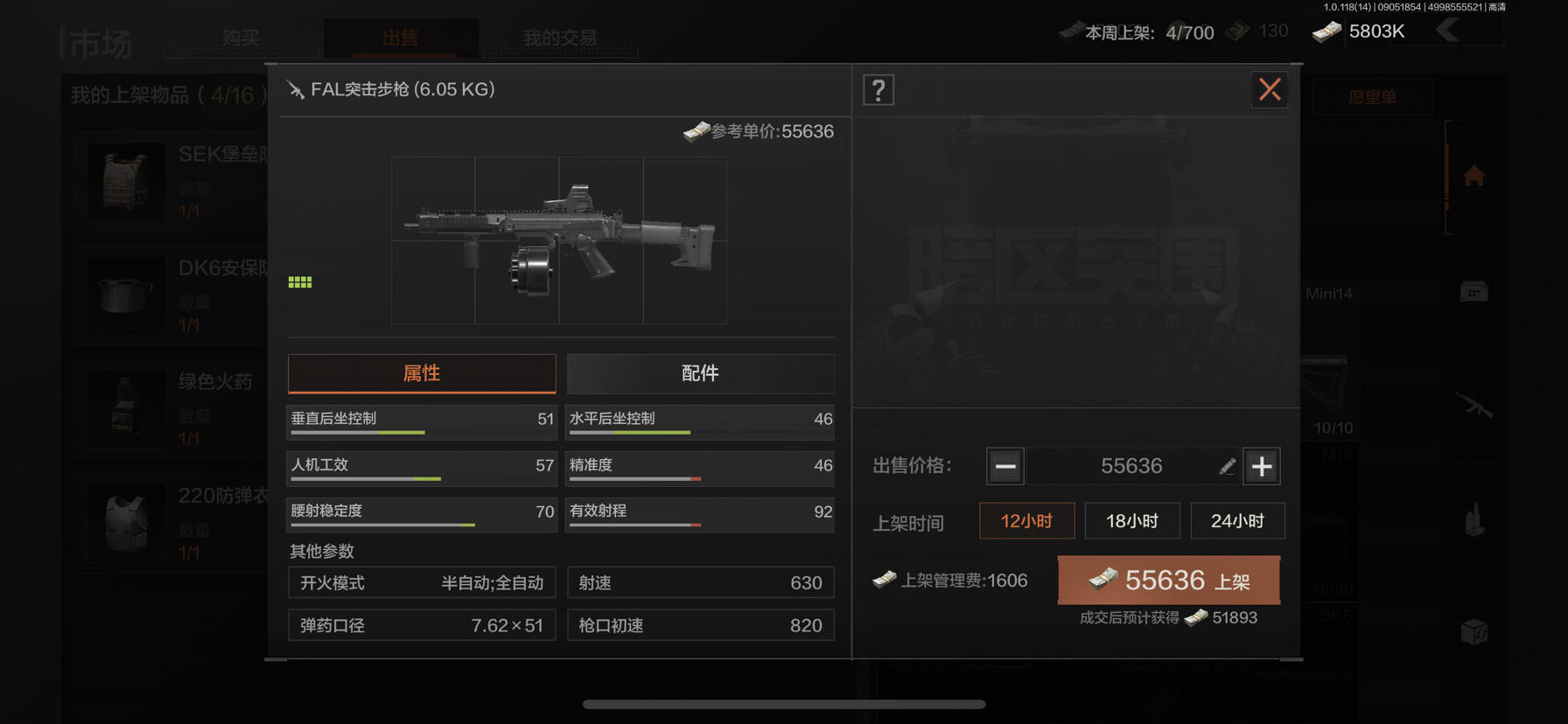The height and width of the screenshot is (724, 1568).
Task: Increase sale price with plus button
Action: coord(1262,466)
